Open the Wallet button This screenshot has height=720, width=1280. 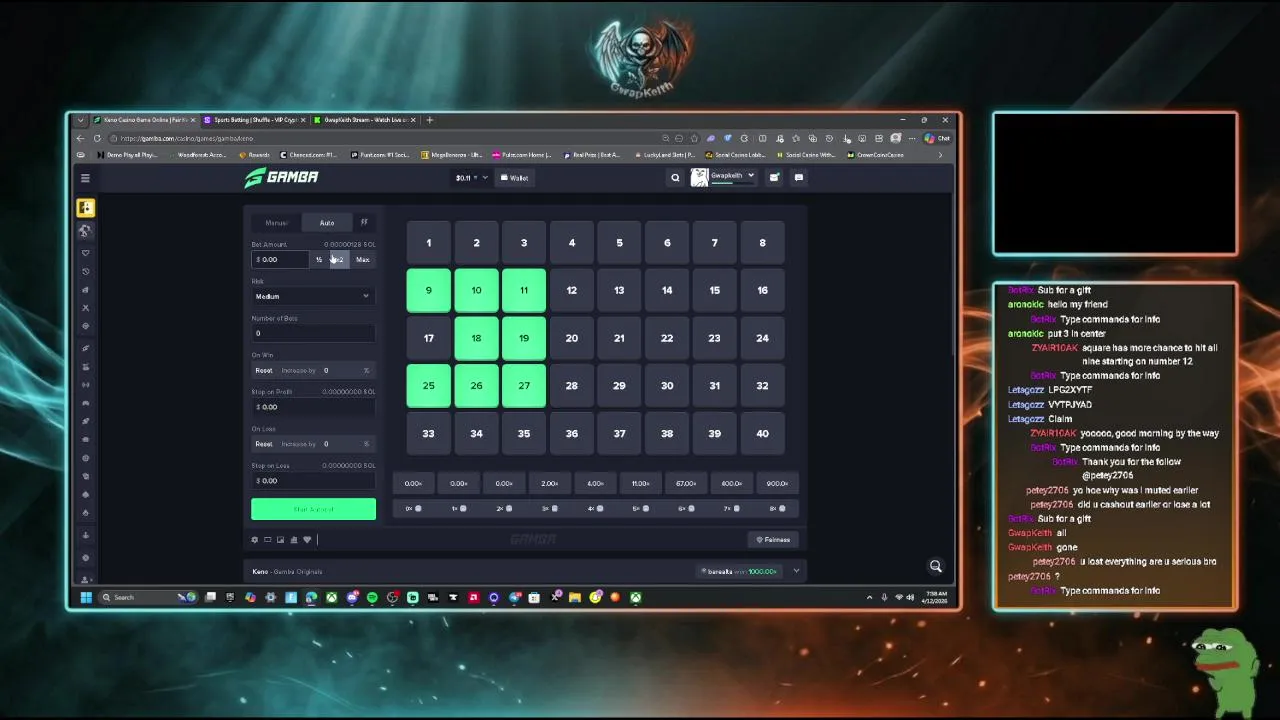[514, 178]
